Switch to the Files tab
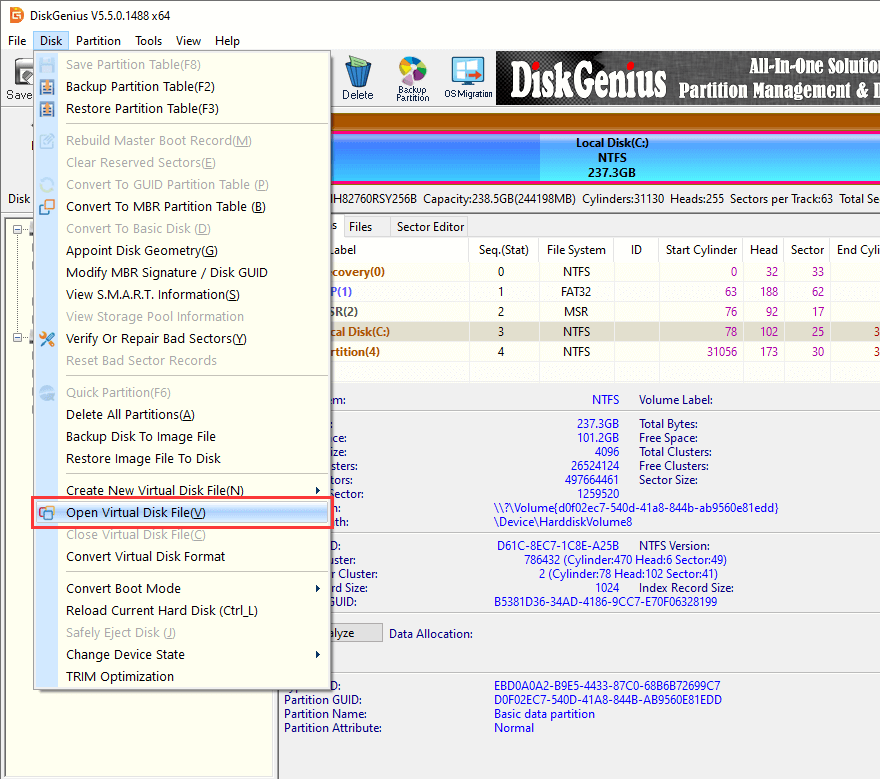The image size is (880, 779). click(361, 227)
